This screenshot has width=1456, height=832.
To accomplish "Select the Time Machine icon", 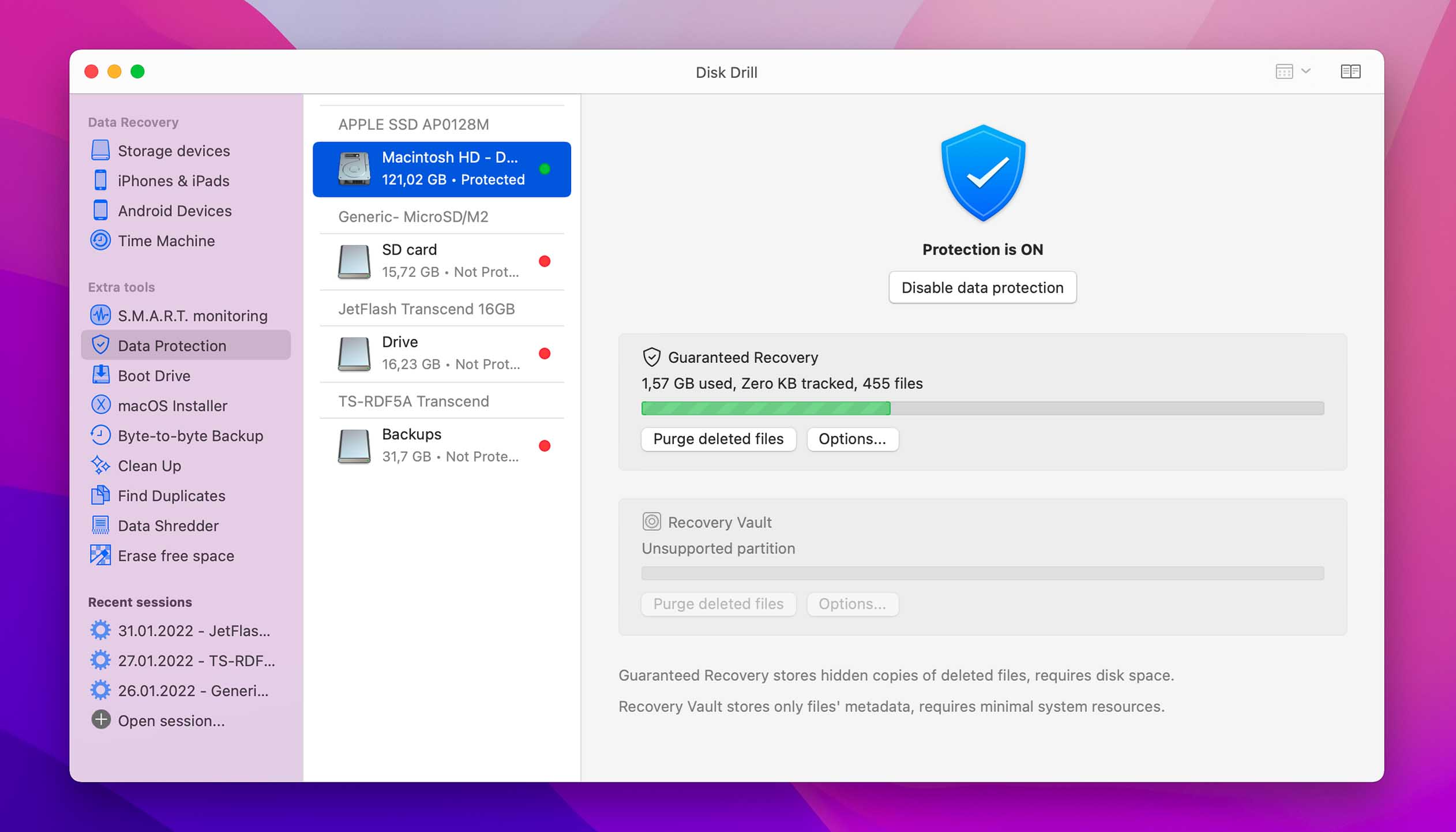I will coord(100,240).
